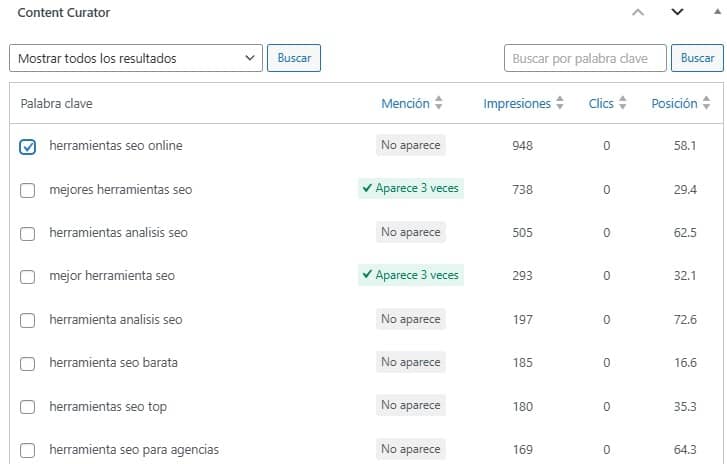Sort table by Mención column header

coord(405,103)
